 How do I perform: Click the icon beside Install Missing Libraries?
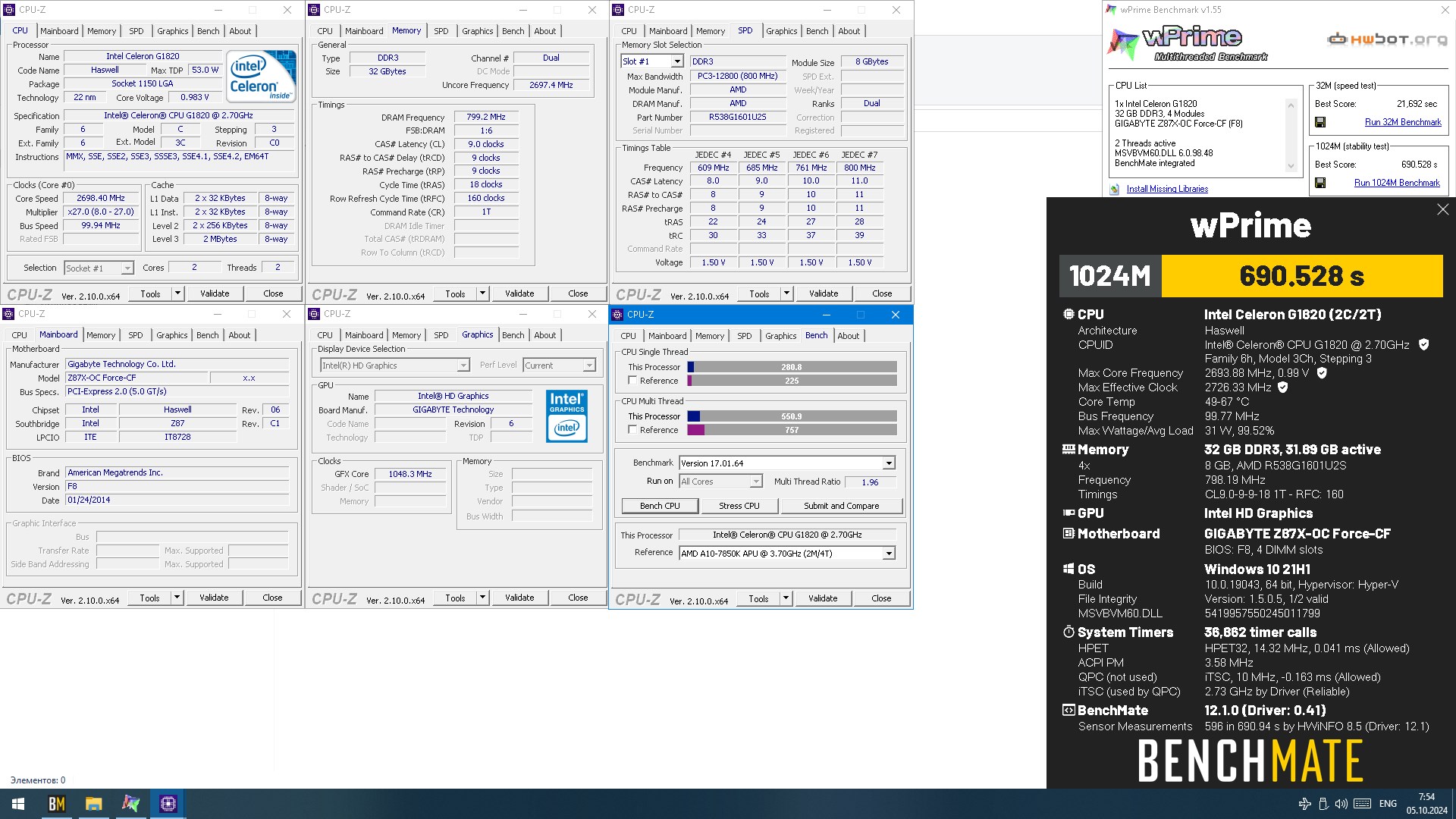(1114, 190)
